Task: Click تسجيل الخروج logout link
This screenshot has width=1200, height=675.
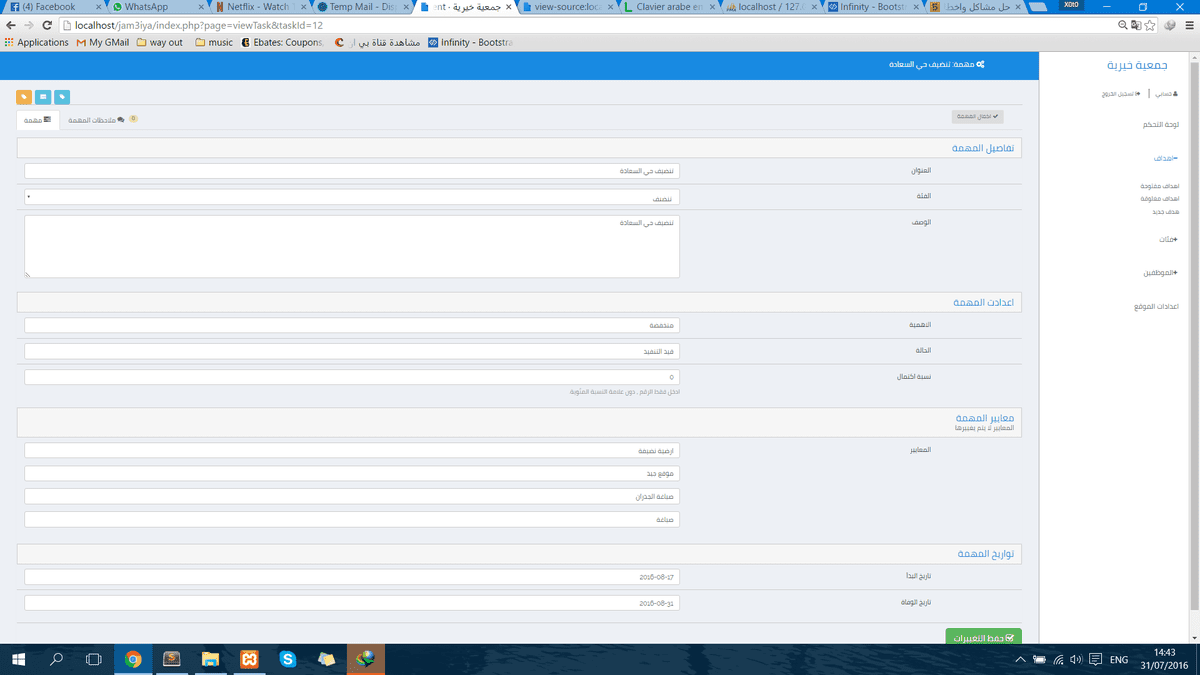Action: [x=1122, y=94]
